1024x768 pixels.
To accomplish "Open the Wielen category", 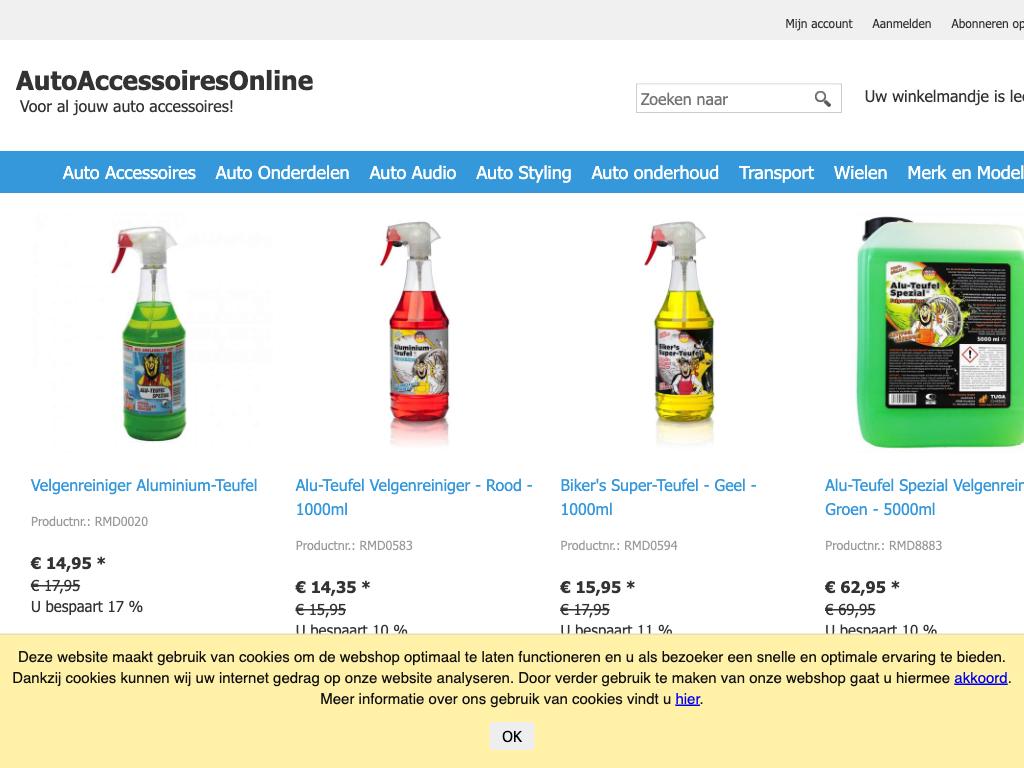I will click(860, 172).
